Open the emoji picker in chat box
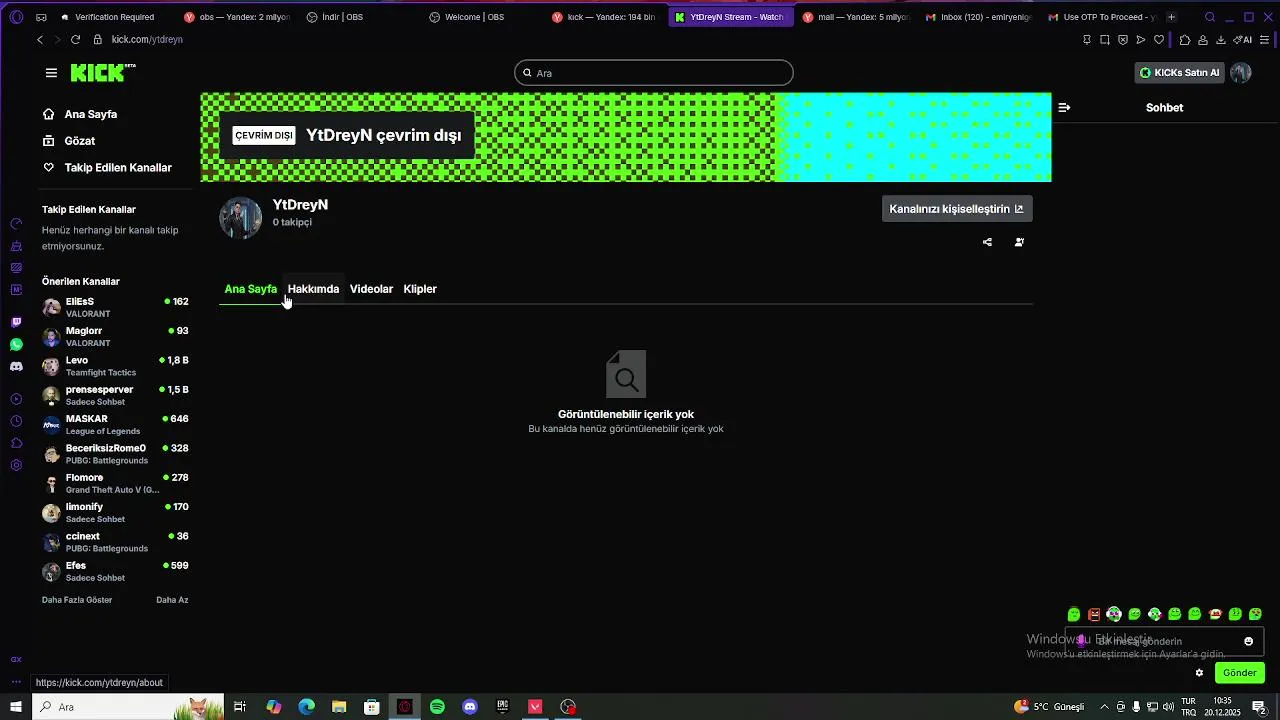 pos(1248,641)
